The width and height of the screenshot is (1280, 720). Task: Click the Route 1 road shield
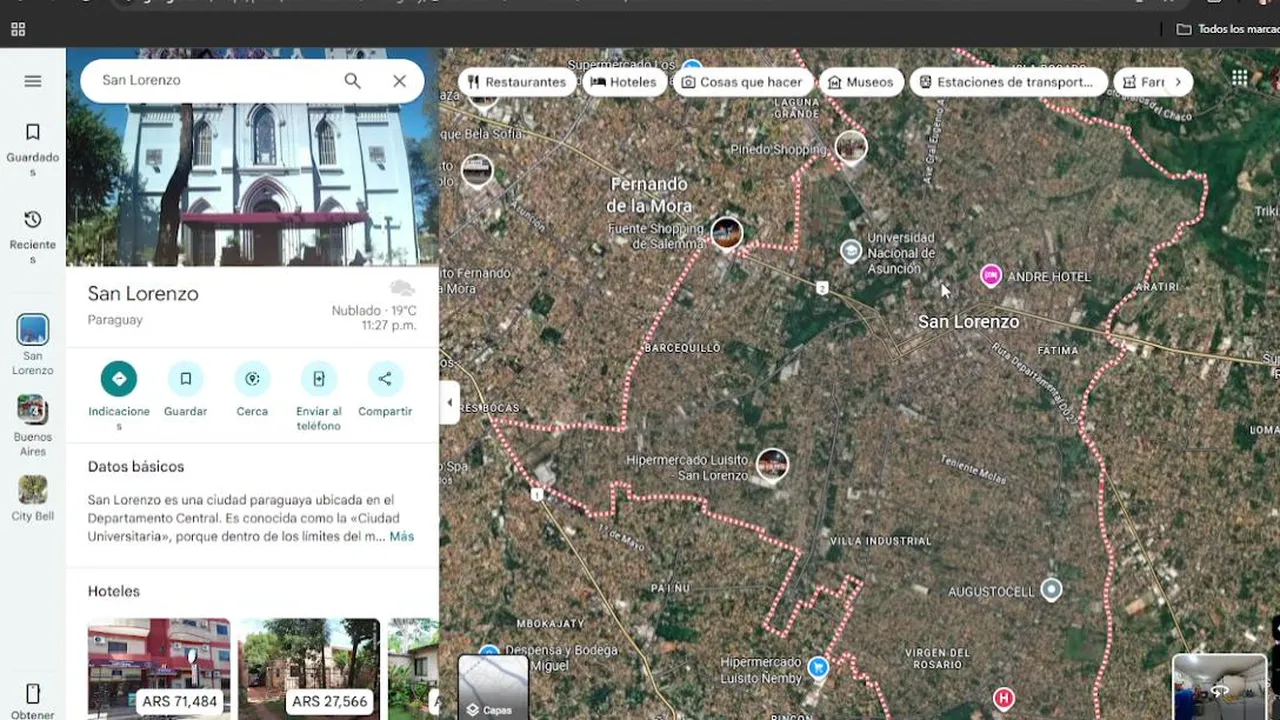pyautogui.click(x=537, y=494)
